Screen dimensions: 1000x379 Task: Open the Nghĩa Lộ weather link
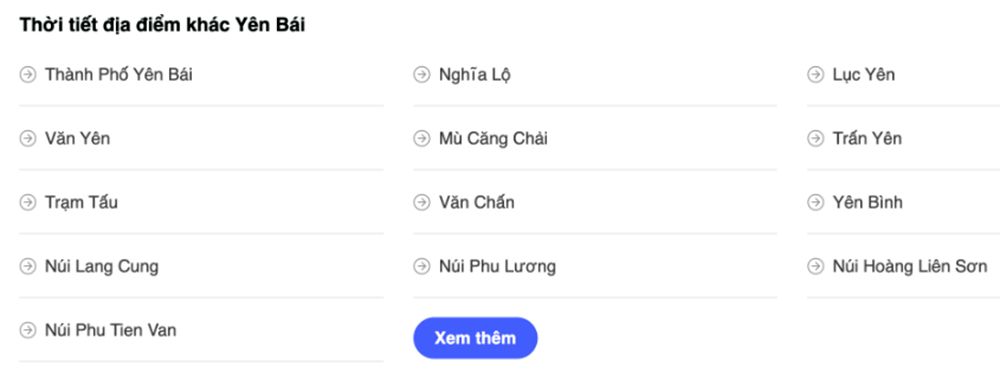[474, 75]
